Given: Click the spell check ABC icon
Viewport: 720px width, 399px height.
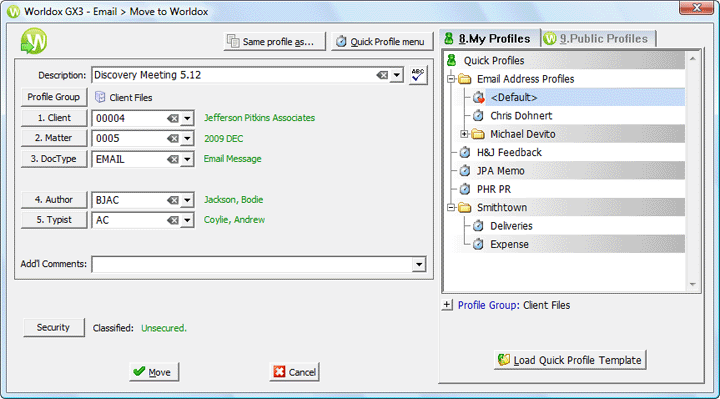Looking at the screenshot, I should point(418,75).
